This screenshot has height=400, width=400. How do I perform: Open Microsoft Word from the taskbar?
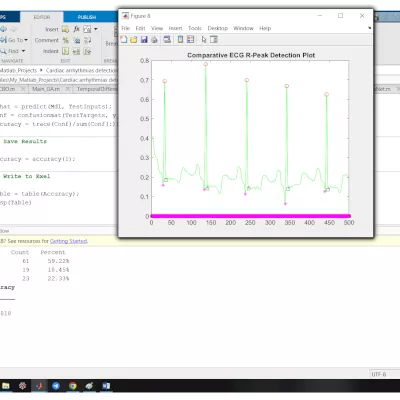click(106, 386)
